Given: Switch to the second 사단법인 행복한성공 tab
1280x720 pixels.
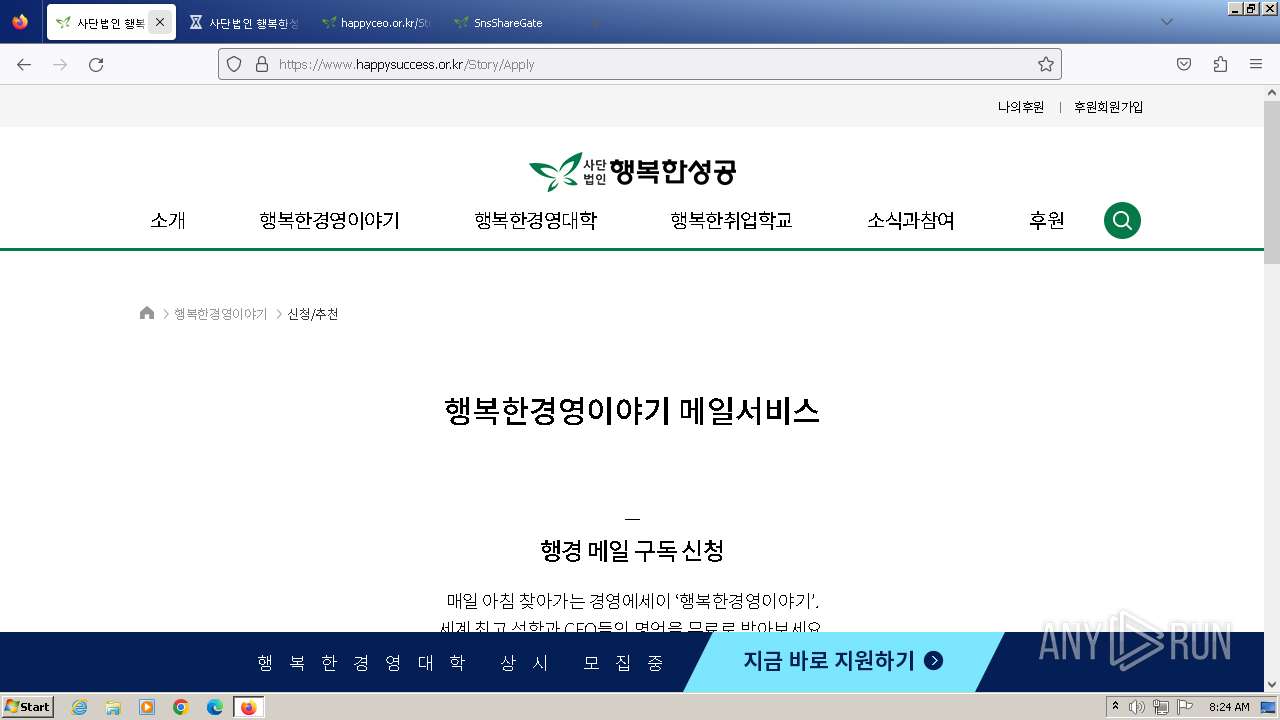Looking at the screenshot, I should 245,22.
